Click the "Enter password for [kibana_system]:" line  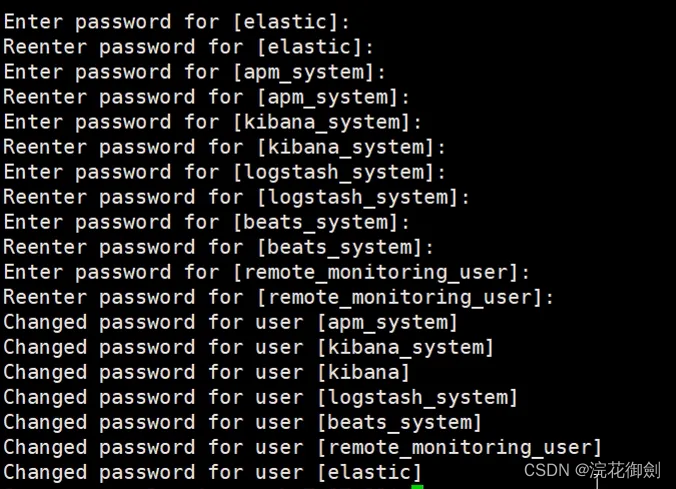point(212,122)
